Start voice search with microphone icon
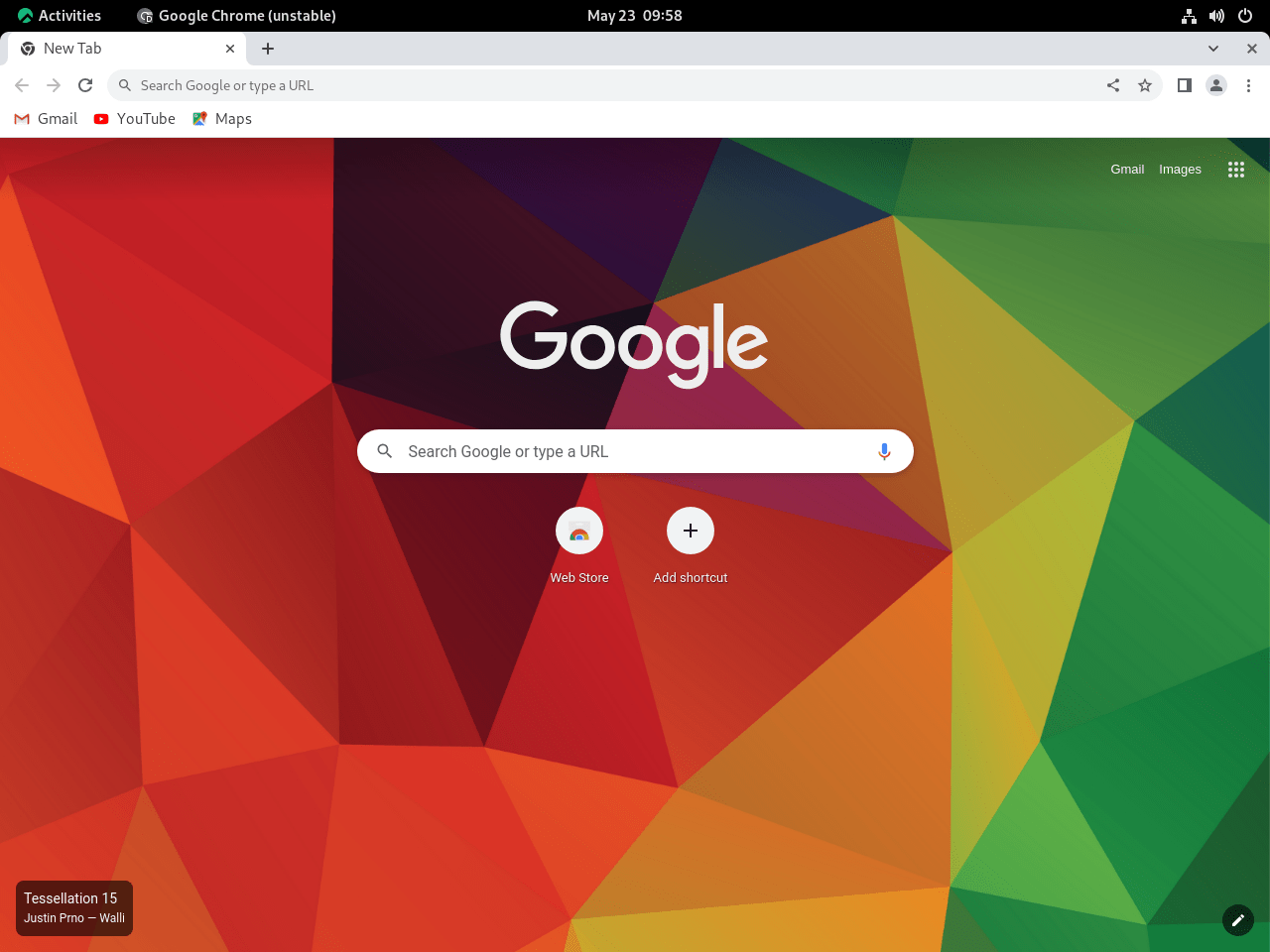The height and width of the screenshot is (952, 1270). click(x=884, y=451)
